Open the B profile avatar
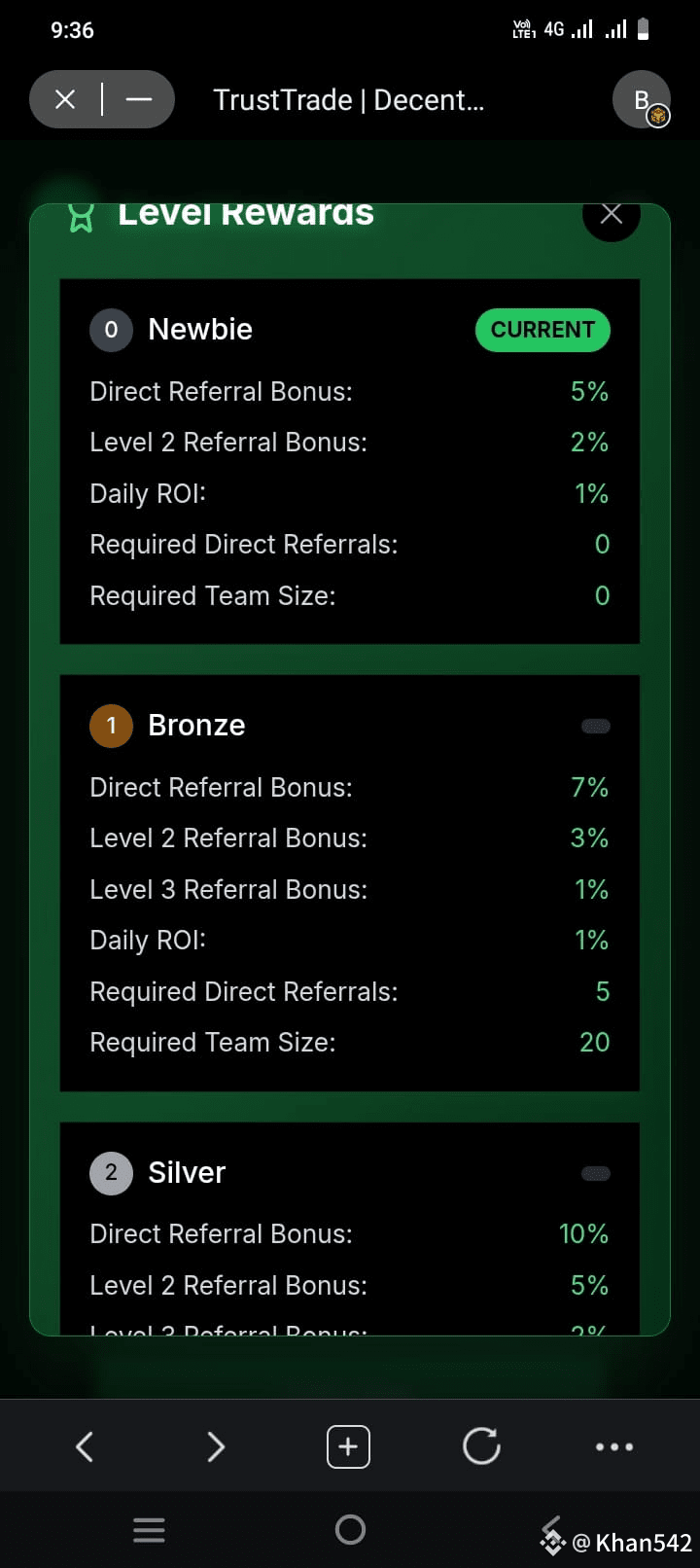Screen dimensions: 700x1568 pyautogui.click(x=642, y=99)
